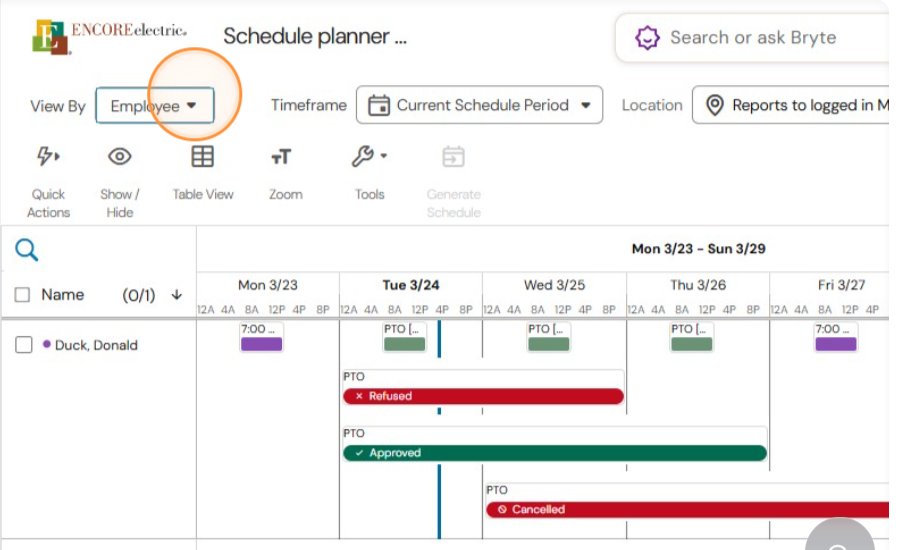Click the Search or ask Bryte field
906x550 pixels.
click(752, 38)
